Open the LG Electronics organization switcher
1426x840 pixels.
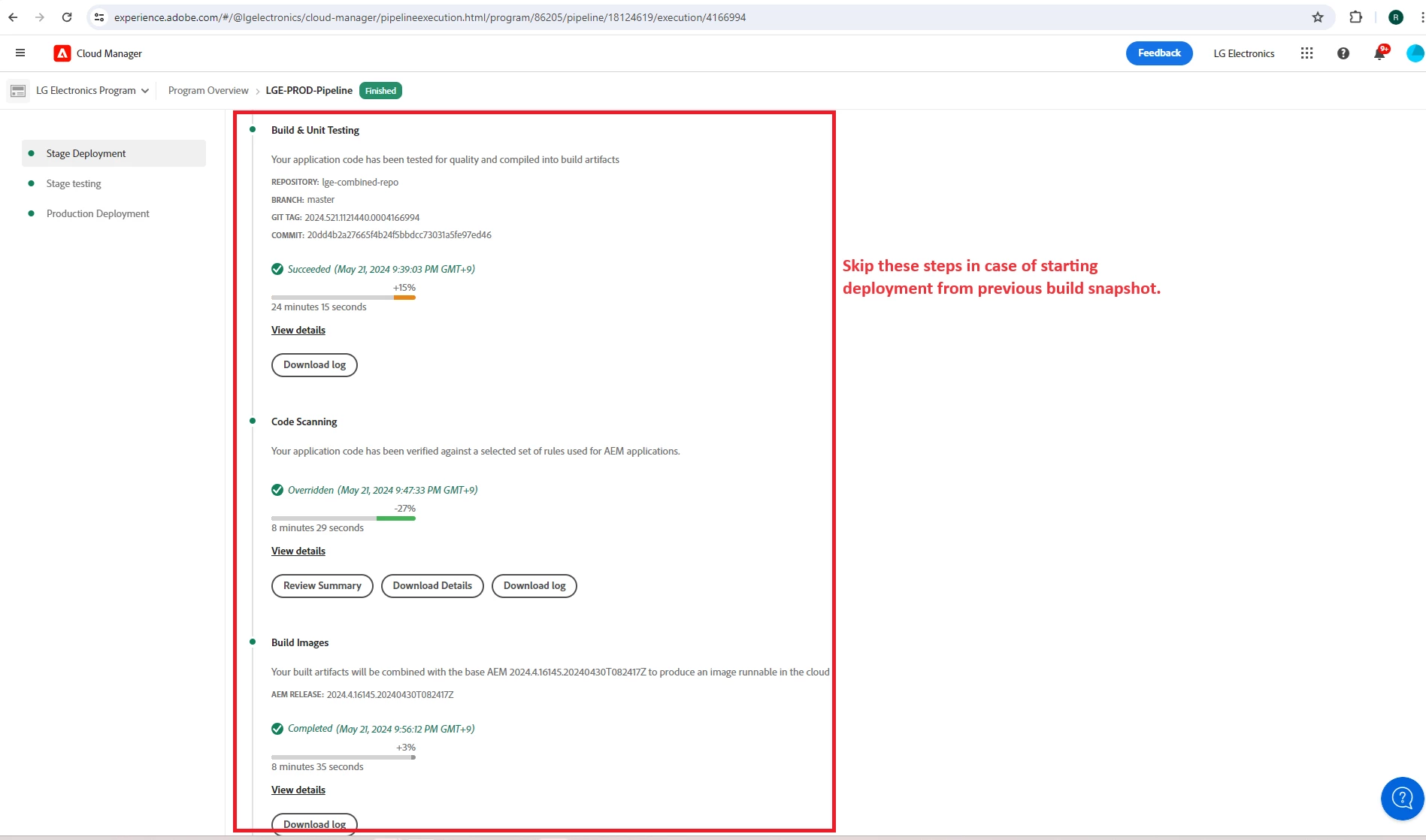[1244, 53]
